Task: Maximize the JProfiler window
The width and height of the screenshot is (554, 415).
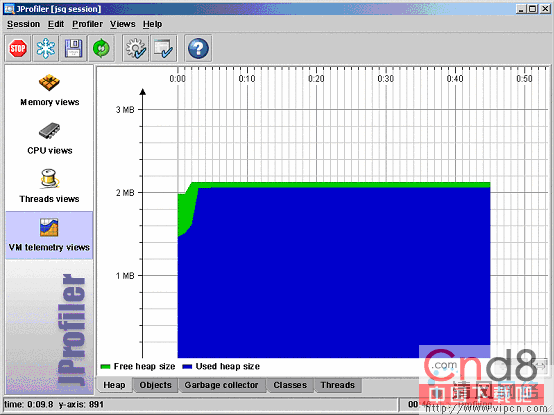Action: coord(532,9)
